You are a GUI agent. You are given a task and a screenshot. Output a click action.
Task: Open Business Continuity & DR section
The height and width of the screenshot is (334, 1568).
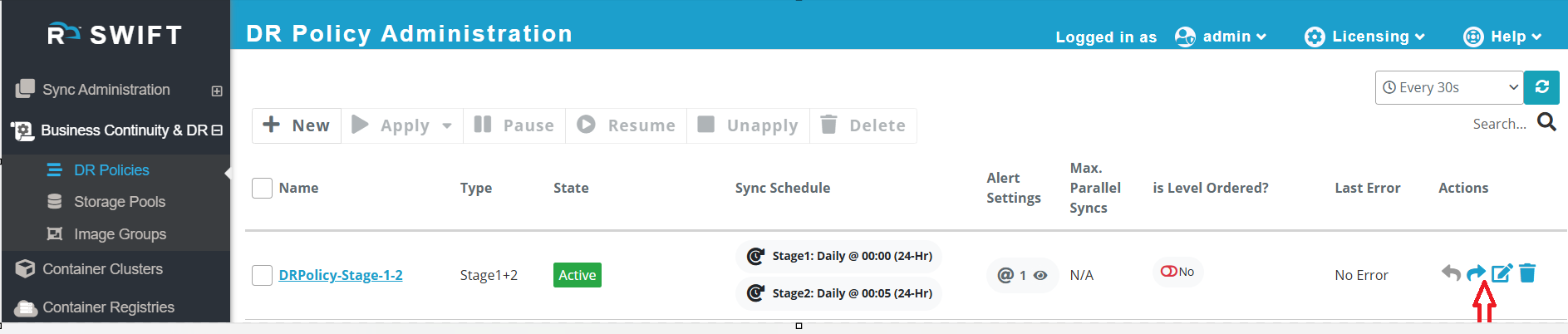pyautogui.click(x=124, y=130)
